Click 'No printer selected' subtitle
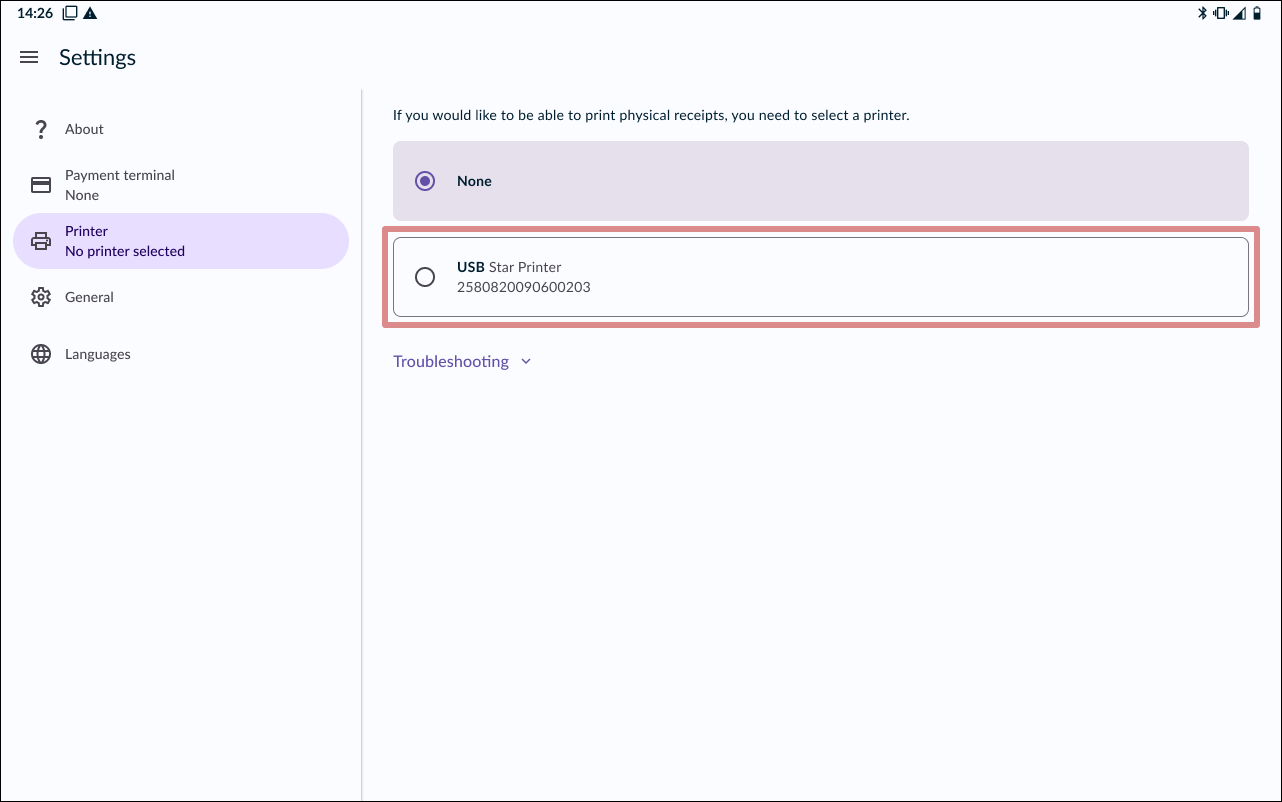Screen dimensions: 1282x802 coord(125,251)
